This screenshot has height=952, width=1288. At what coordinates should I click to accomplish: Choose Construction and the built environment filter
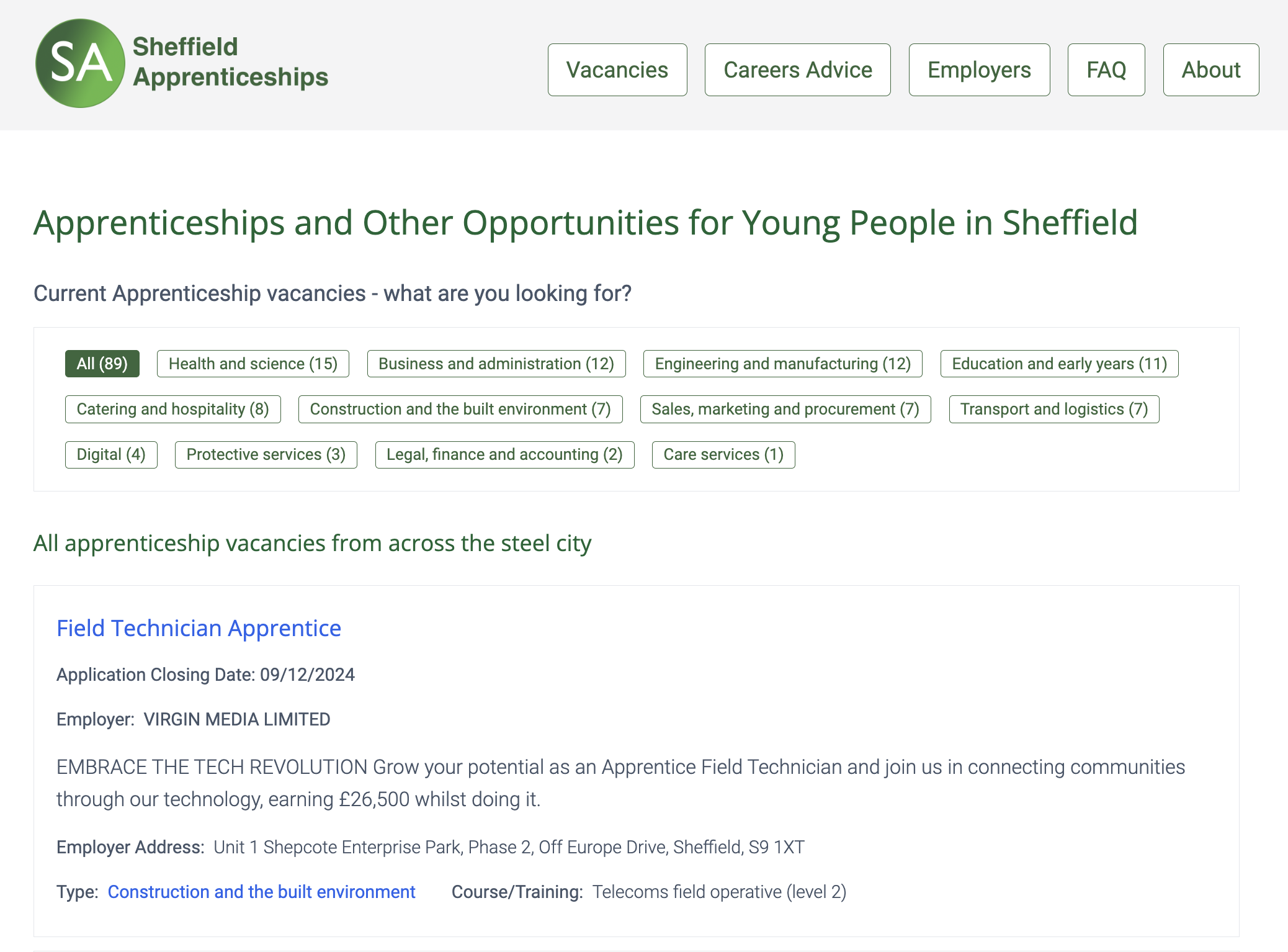(460, 409)
